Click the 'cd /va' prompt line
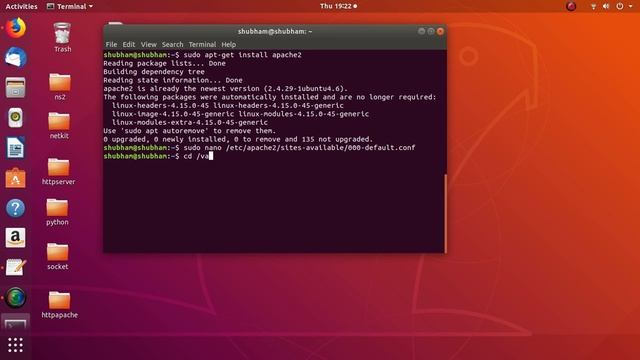Screen dimensions: 640x360 pos(158,156)
